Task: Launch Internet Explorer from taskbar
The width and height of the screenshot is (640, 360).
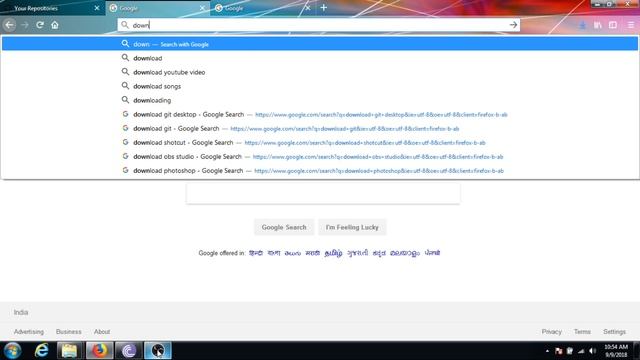Action: [41, 351]
